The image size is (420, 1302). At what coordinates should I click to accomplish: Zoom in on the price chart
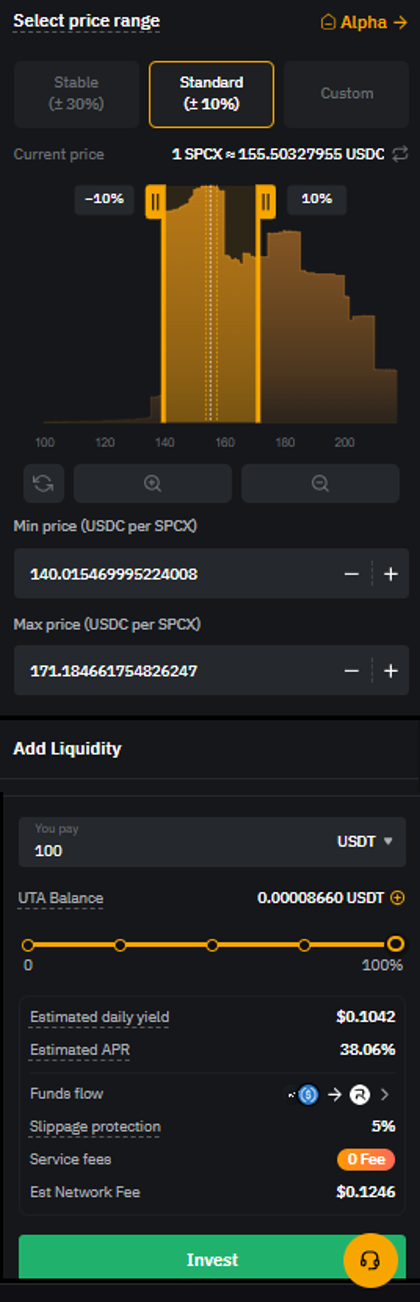pos(152,483)
